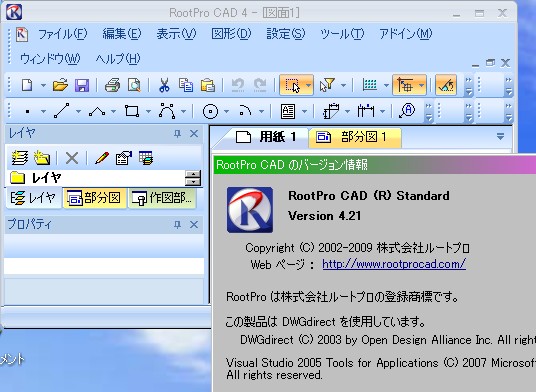Viewport: 536px width, 392px height.
Task: Open the ツール(T) menu
Action: click(x=342, y=34)
